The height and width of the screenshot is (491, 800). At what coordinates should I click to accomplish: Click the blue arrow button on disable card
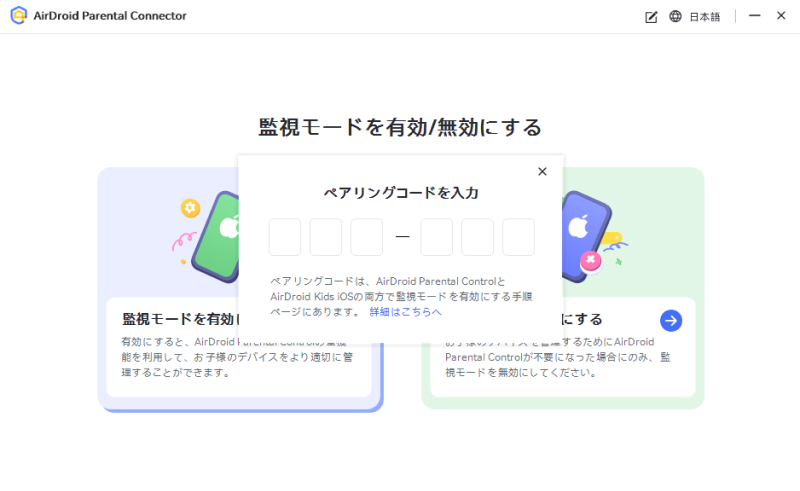pos(671,321)
